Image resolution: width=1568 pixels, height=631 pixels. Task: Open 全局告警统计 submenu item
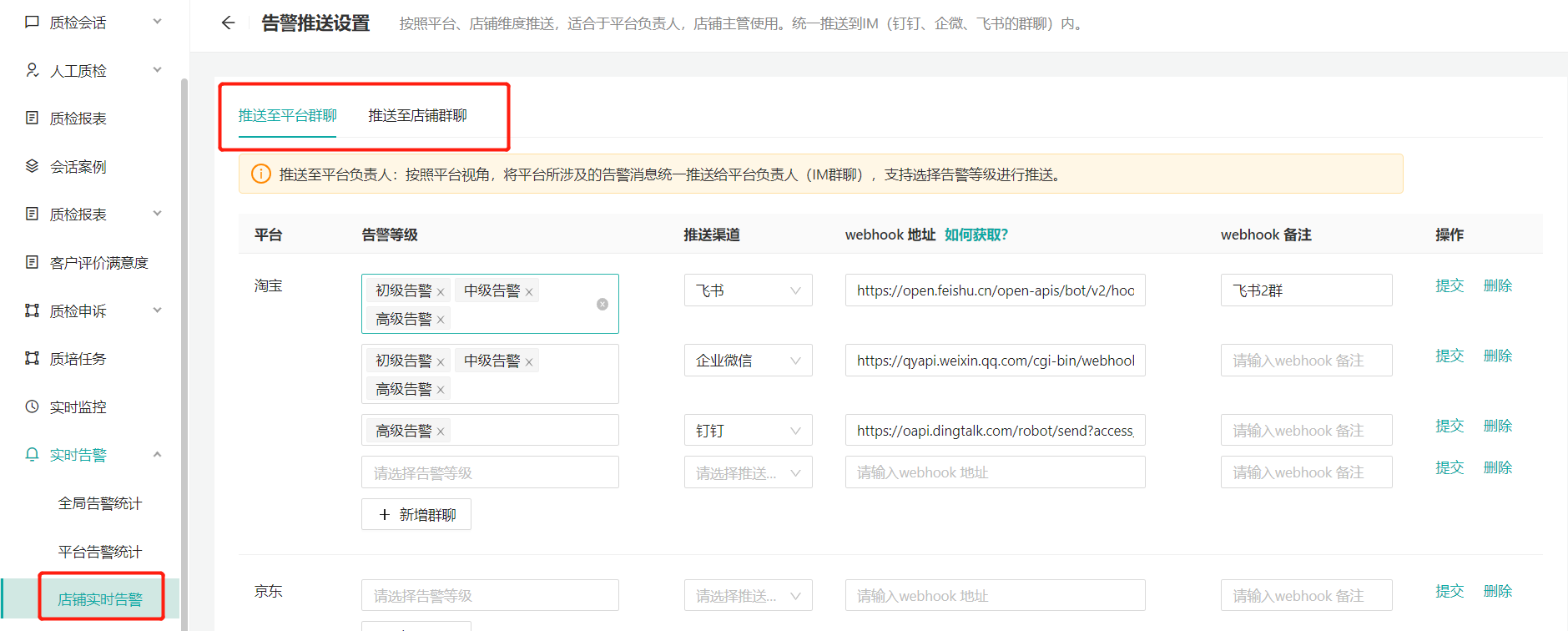click(100, 503)
